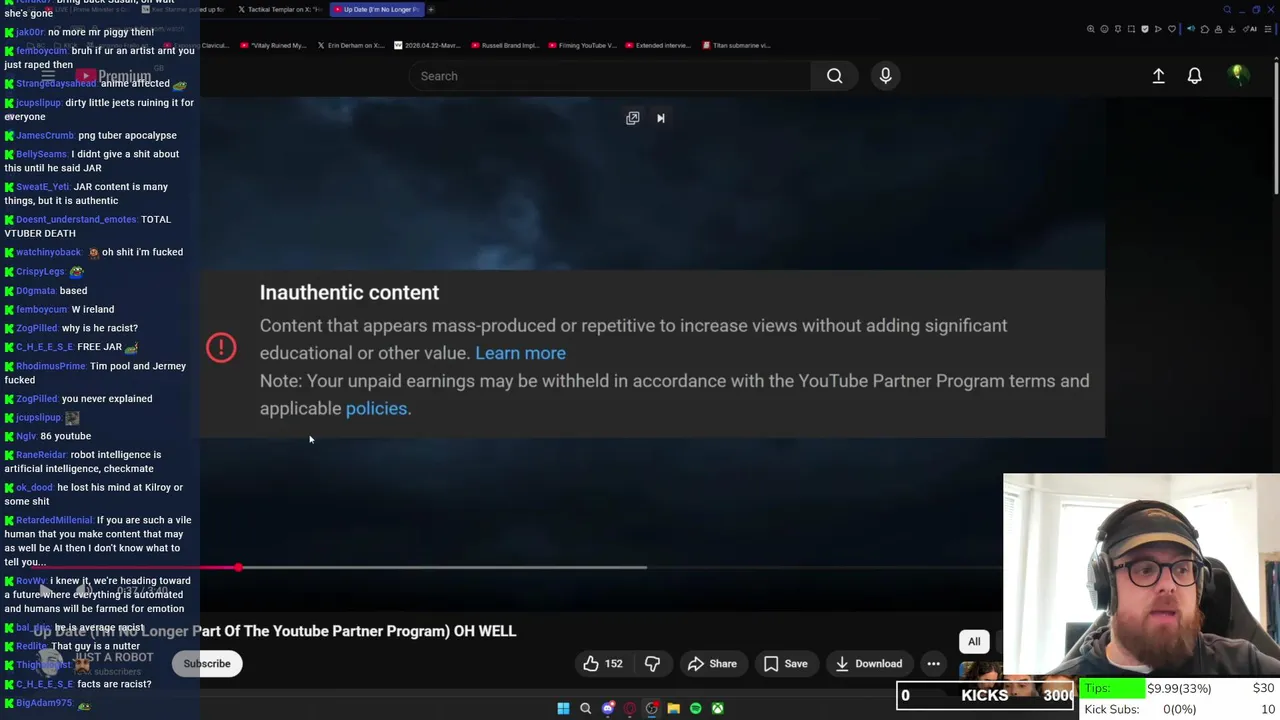Open the Windows Start menu
The width and height of the screenshot is (1280, 720).
pyautogui.click(x=563, y=708)
